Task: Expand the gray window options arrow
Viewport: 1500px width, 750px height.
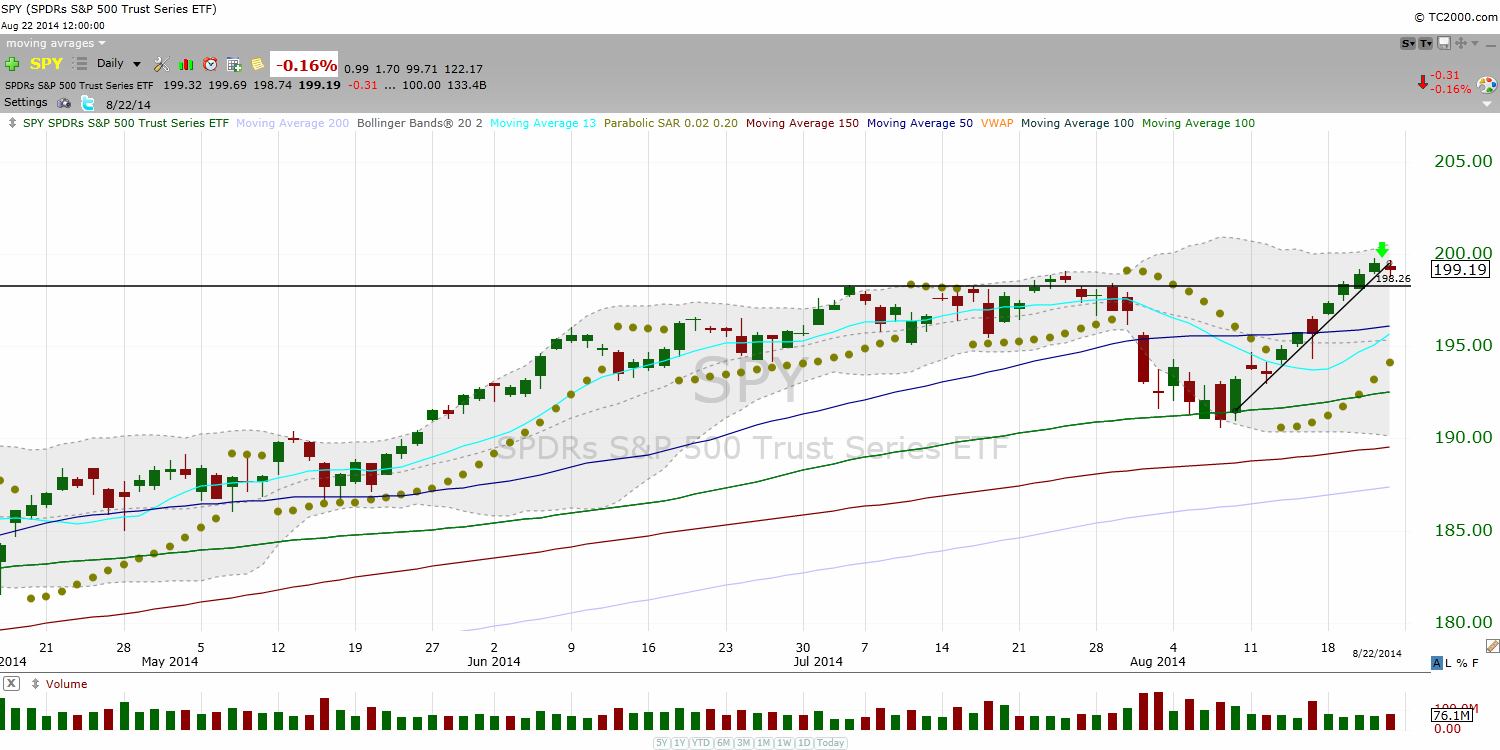Action: point(1475,43)
